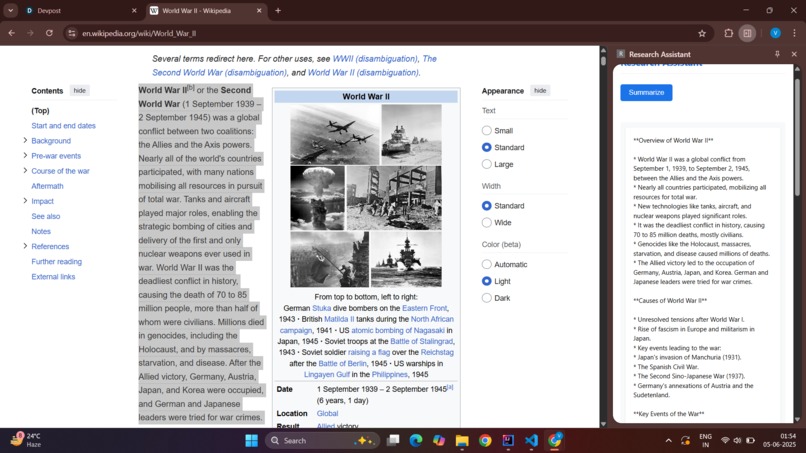Launch Microsoft Edge from taskbar
This screenshot has height=453, width=806.
(416, 440)
